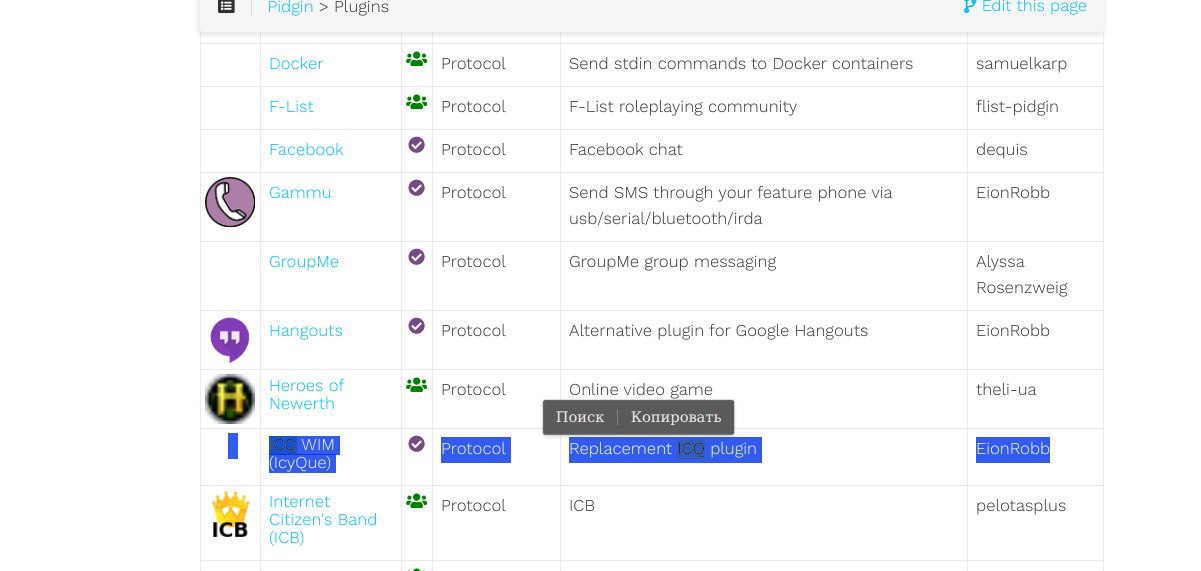Screen dimensions: 1201x571
Task: Click the verified checkmark icon in Gammu row
Action: (417, 188)
